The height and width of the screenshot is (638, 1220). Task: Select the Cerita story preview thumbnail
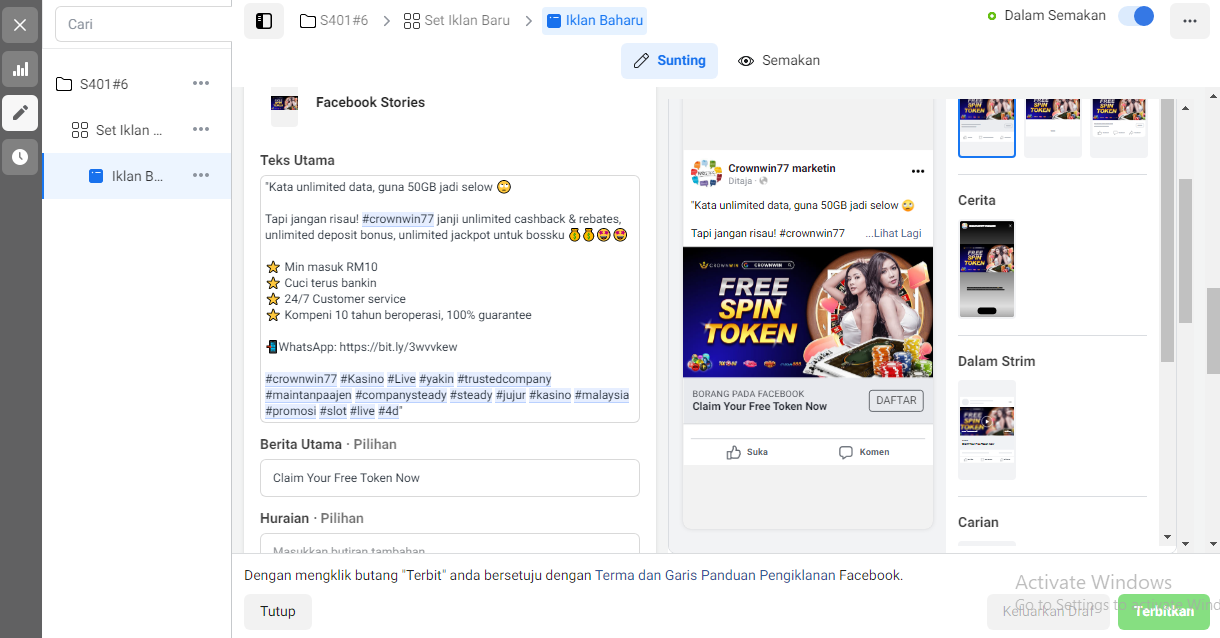pos(987,269)
